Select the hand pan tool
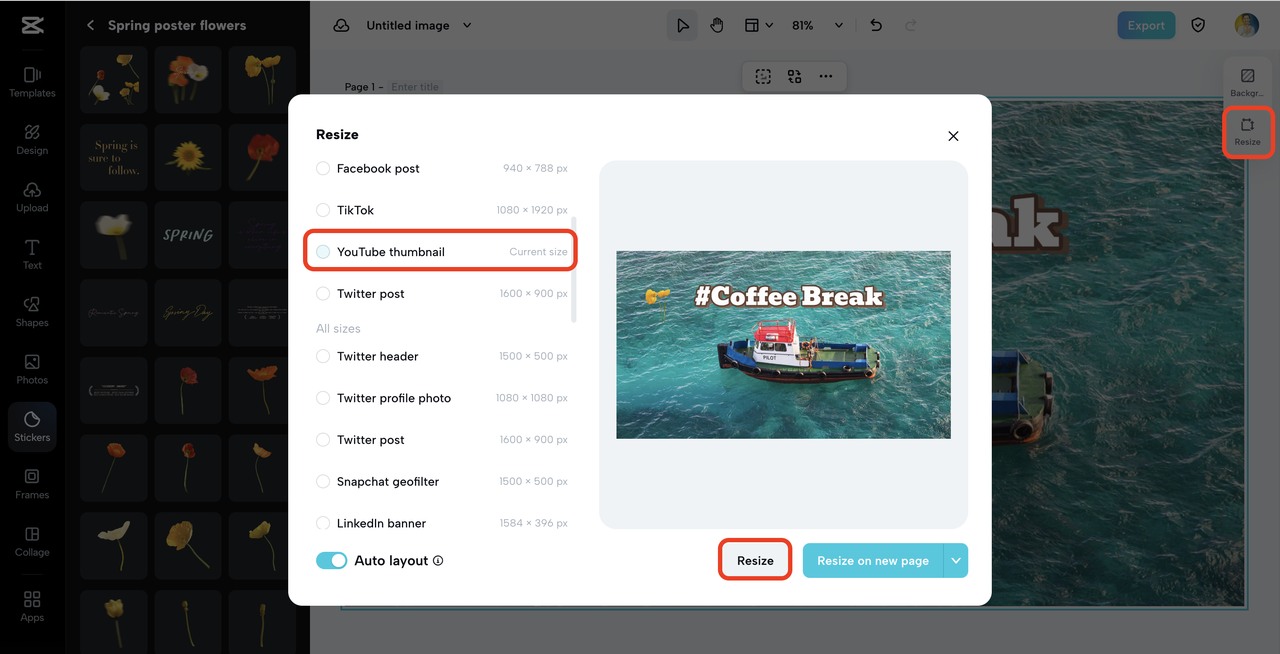The height and width of the screenshot is (654, 1280). [x=717, y=25]
